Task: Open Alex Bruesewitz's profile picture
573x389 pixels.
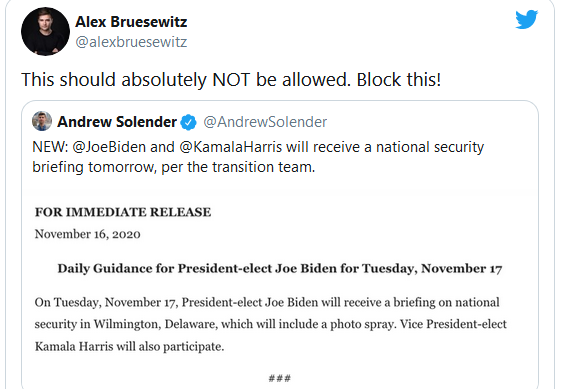Action: [45, 31]
